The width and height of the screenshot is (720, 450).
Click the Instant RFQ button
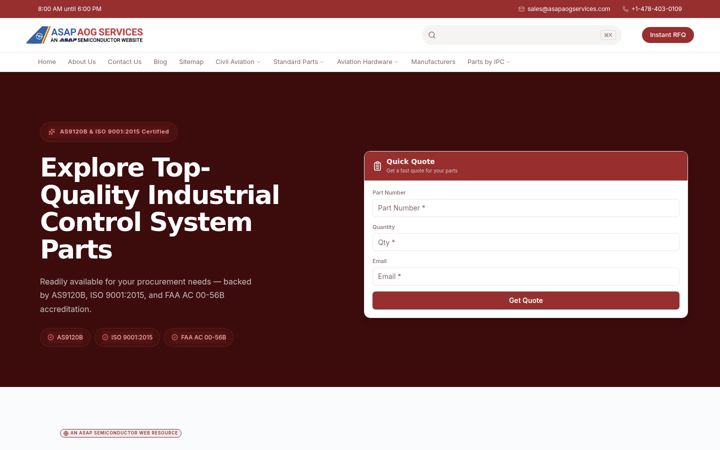tap(668, 35)
